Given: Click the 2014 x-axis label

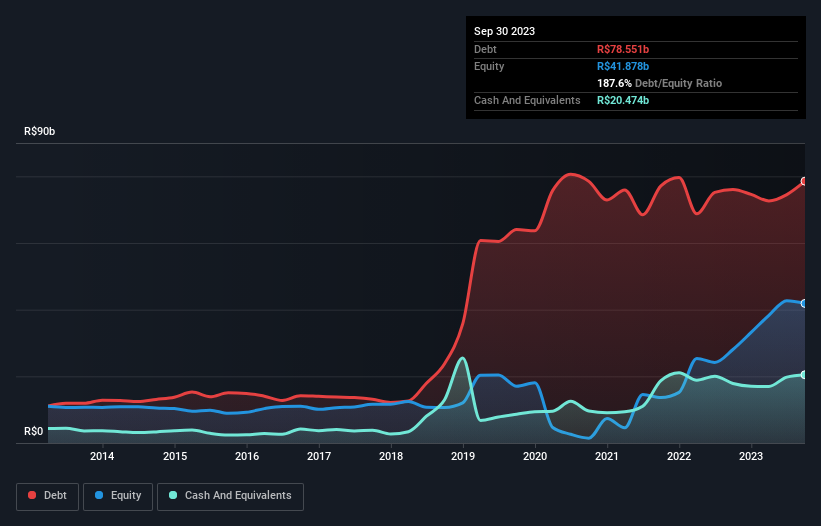Looking at the screenshot, I should [102, 456].
